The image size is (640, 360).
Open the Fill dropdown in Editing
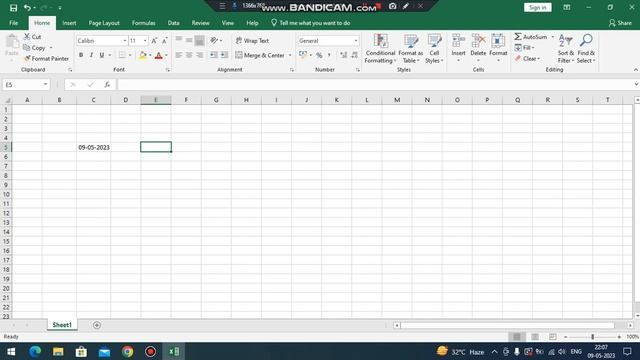(x=524, y=48)
